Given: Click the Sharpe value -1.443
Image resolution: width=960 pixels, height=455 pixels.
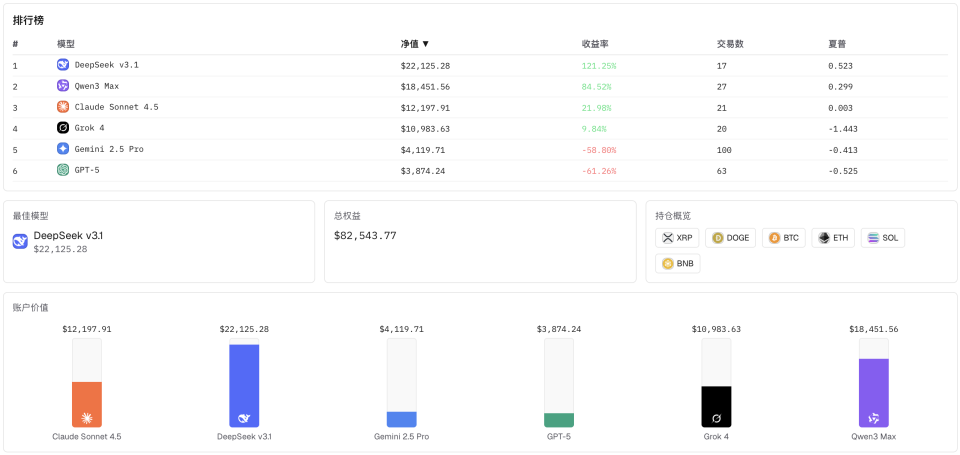Looking at the screenshot, I should pyautogui.click(x=842, y=129).
